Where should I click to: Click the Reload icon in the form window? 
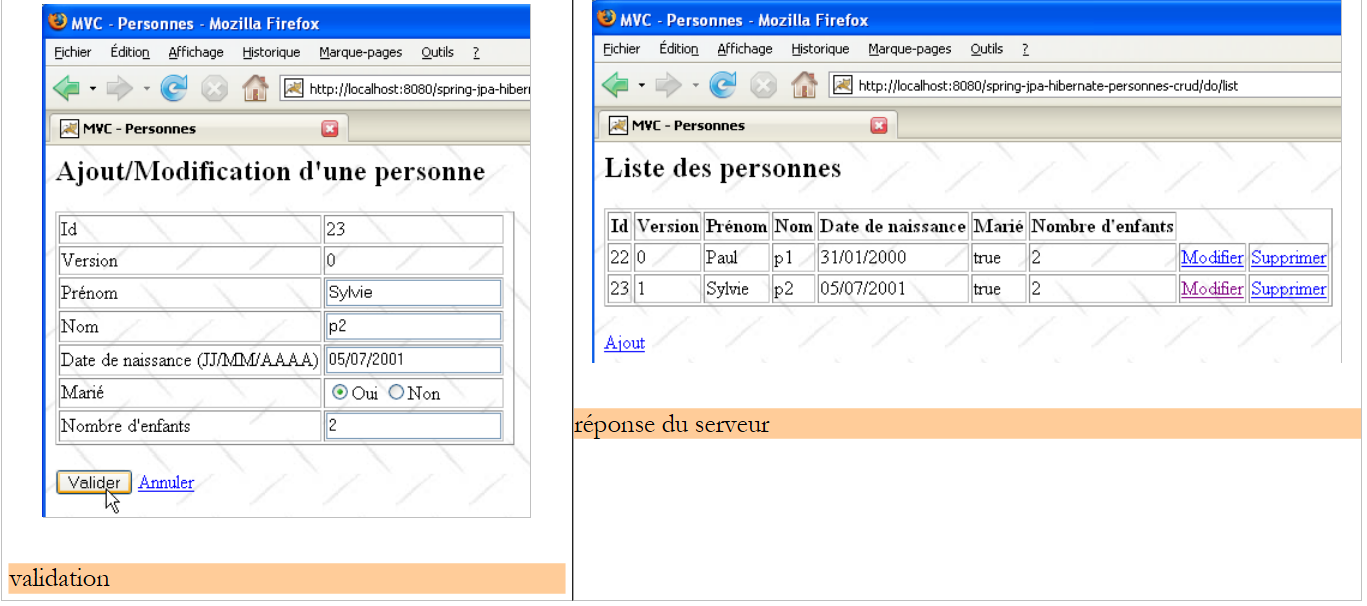174,89
